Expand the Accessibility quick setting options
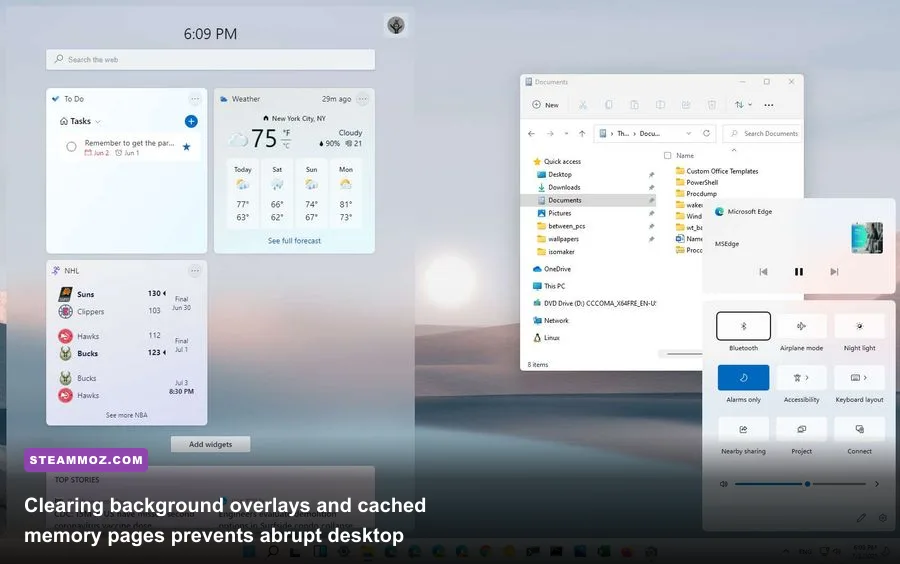 click(x=807, y=378)
